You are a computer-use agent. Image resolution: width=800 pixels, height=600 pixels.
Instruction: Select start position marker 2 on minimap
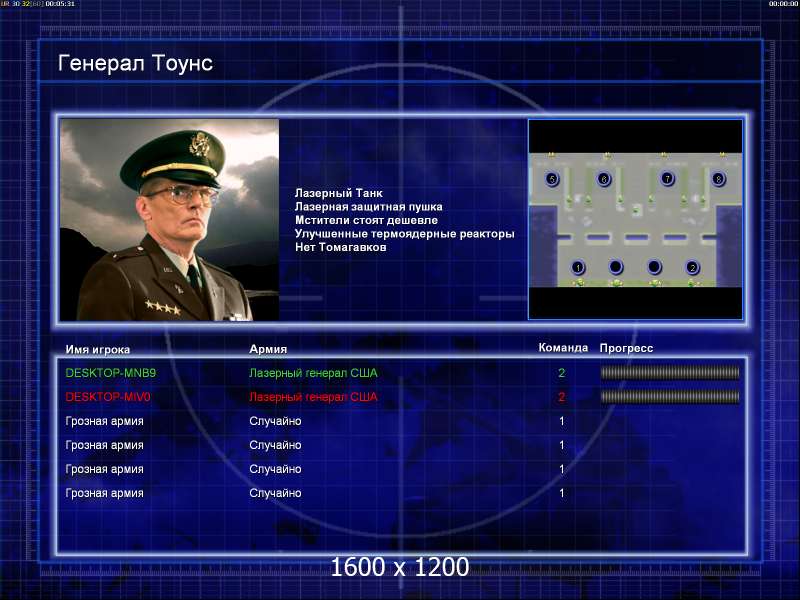coord(692,267)
